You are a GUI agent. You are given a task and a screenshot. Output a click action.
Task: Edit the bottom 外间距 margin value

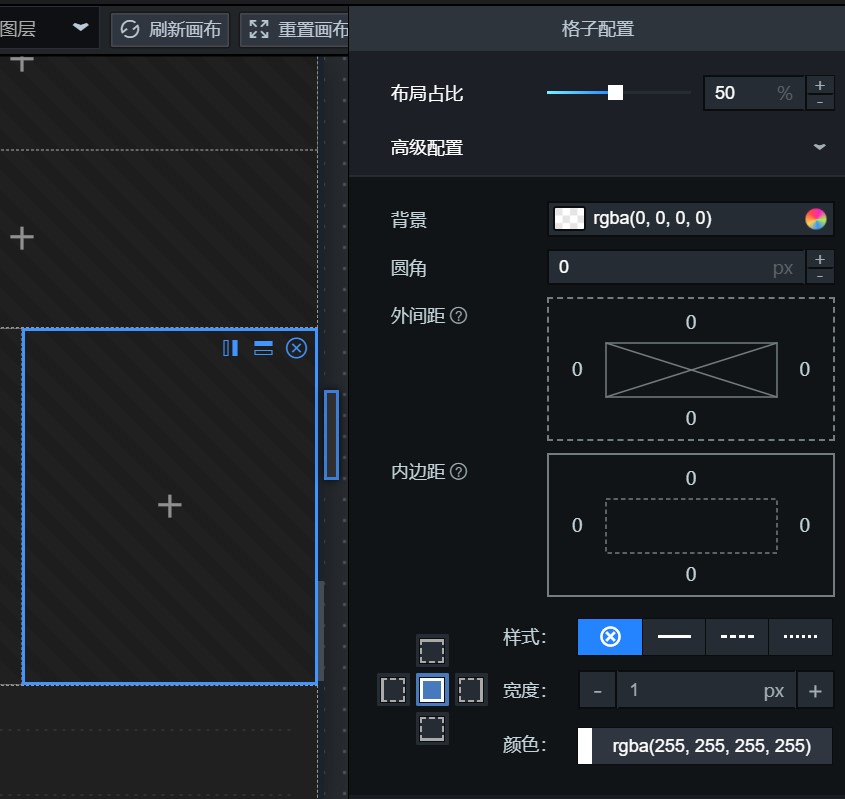point(691,418)
